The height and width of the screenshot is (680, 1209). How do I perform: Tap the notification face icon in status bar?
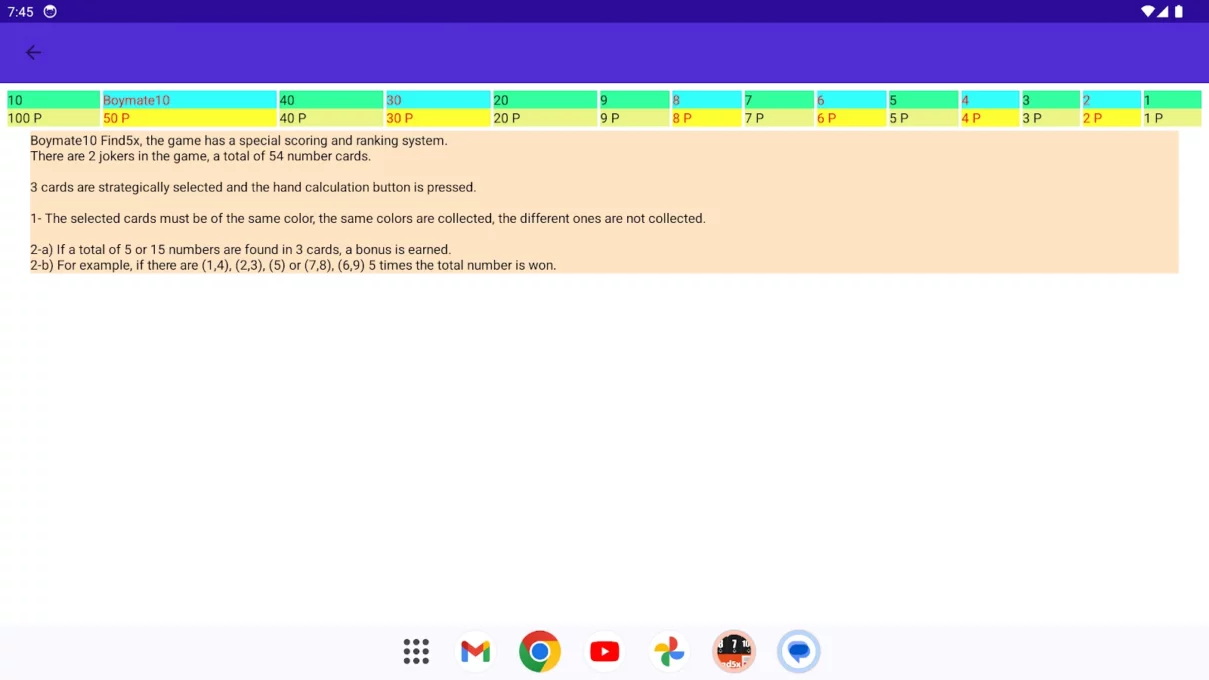(x=50, y=12)
